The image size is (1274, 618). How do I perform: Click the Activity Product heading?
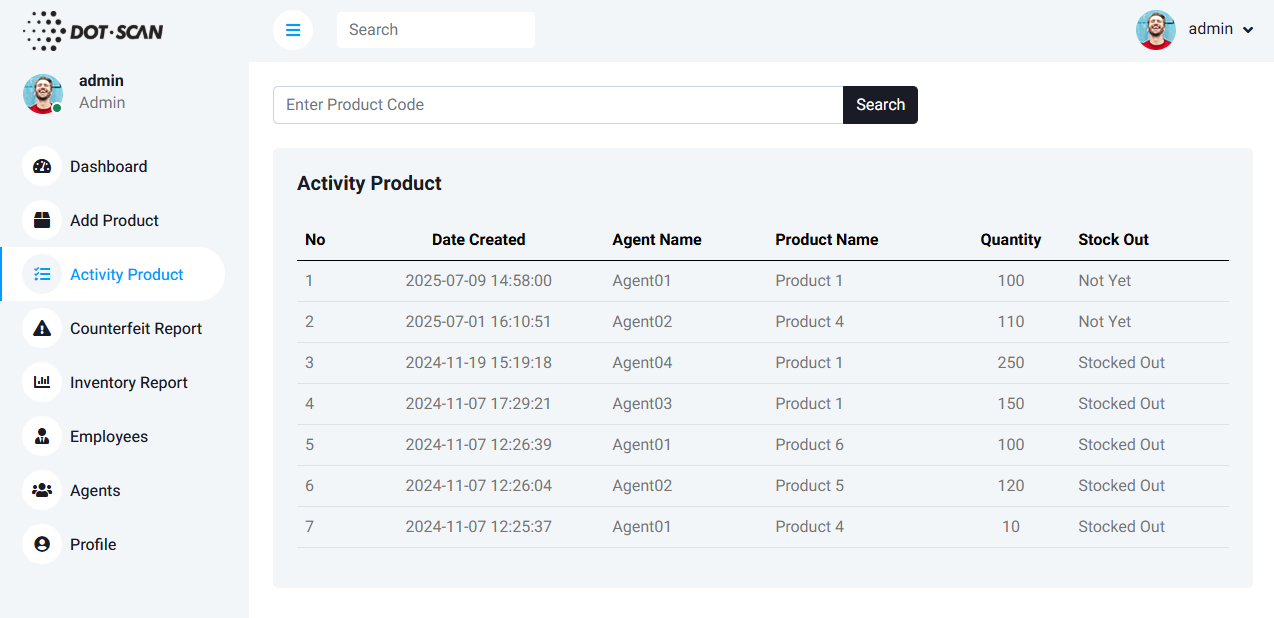[369, 183]
